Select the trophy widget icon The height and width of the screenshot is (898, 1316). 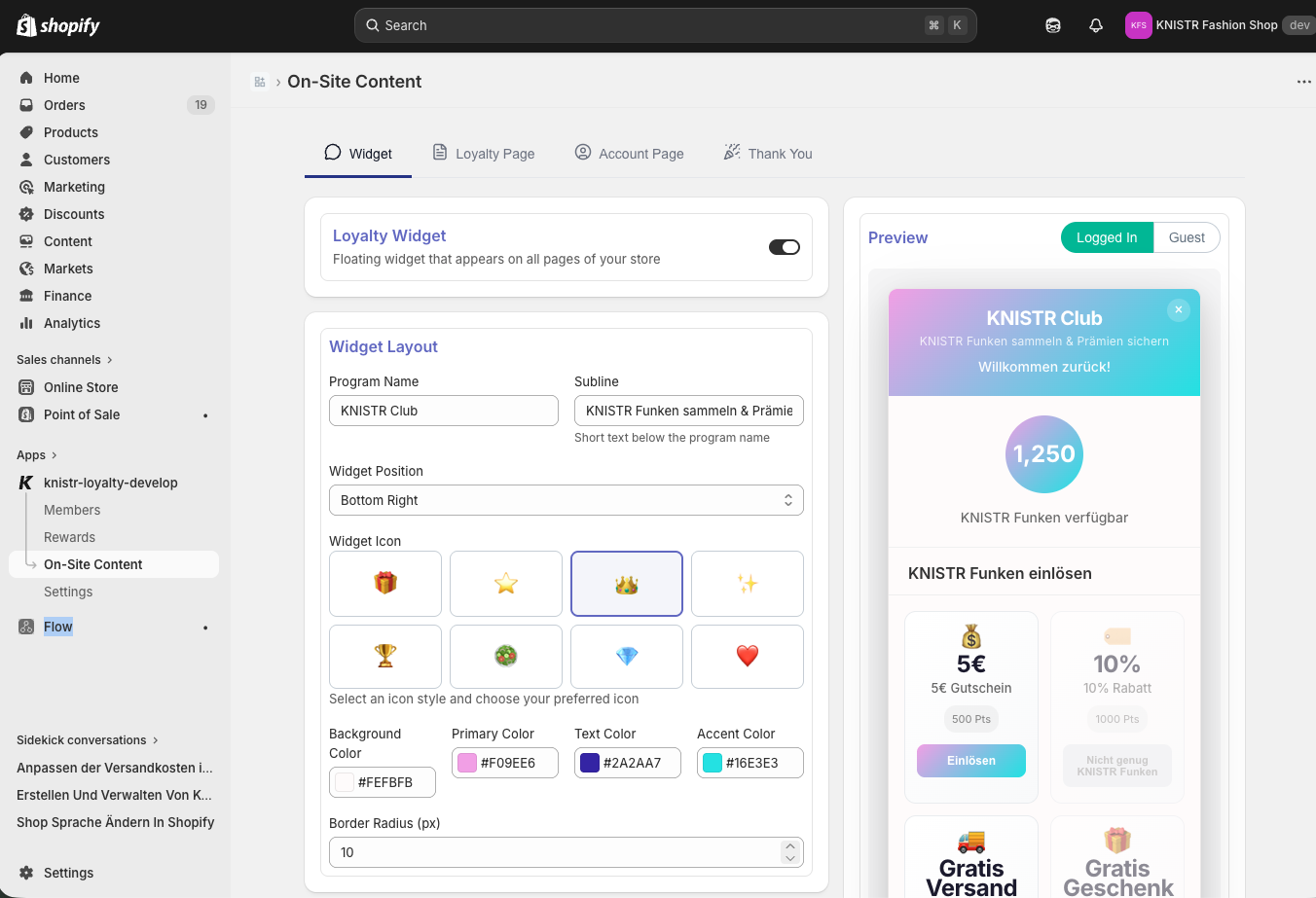(x=385, y=657)
